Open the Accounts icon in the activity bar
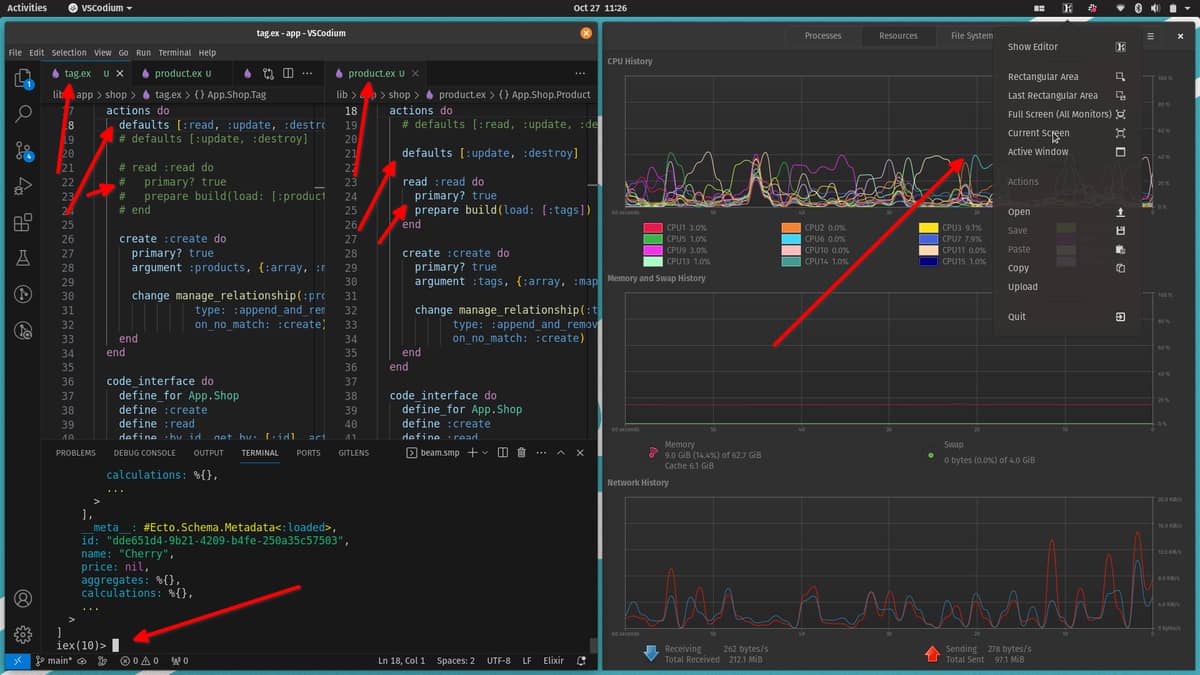The image size is (1200, 675). coord(22,599)
